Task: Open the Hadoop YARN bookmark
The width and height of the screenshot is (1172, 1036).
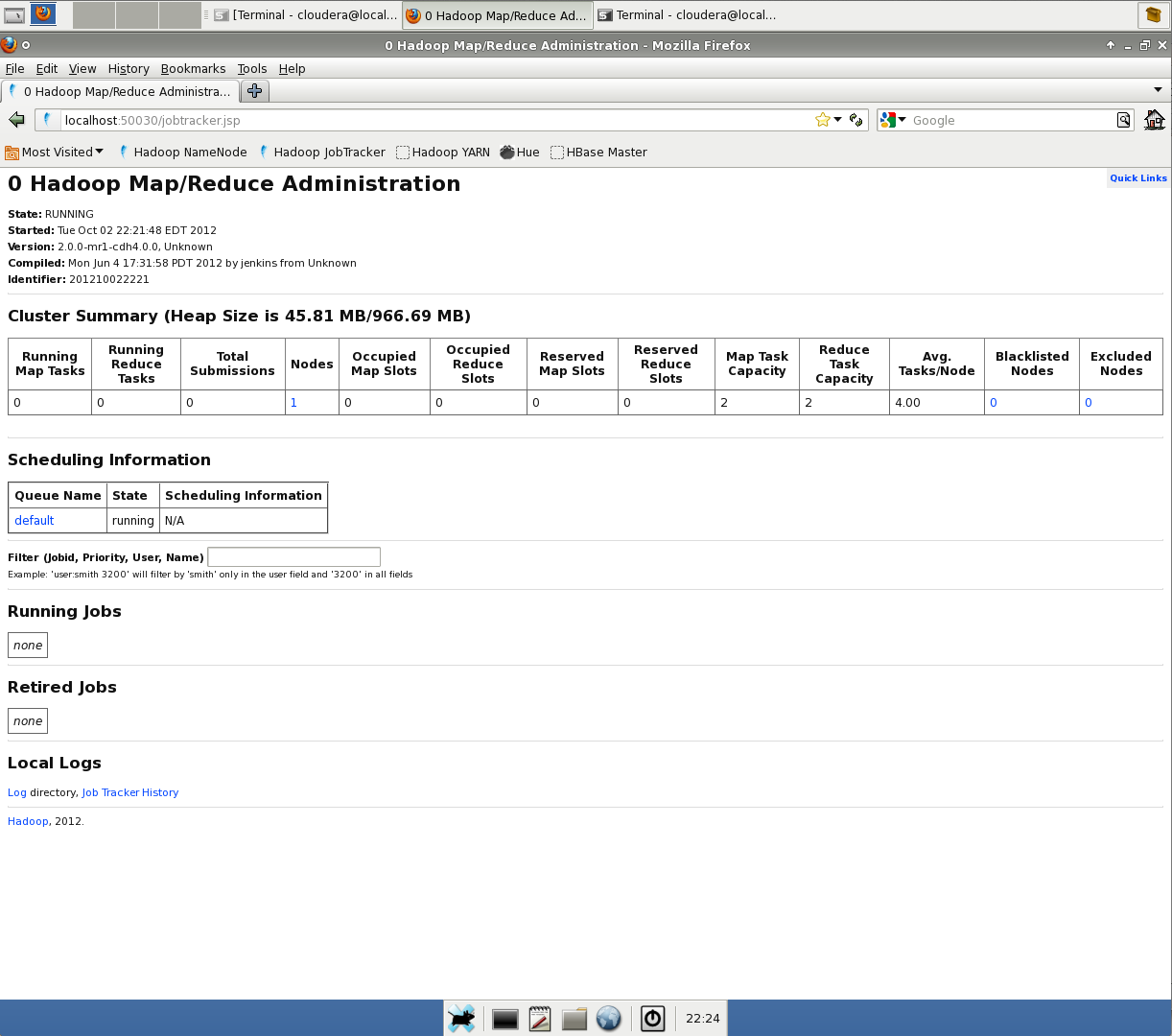Action: point(443,152)
